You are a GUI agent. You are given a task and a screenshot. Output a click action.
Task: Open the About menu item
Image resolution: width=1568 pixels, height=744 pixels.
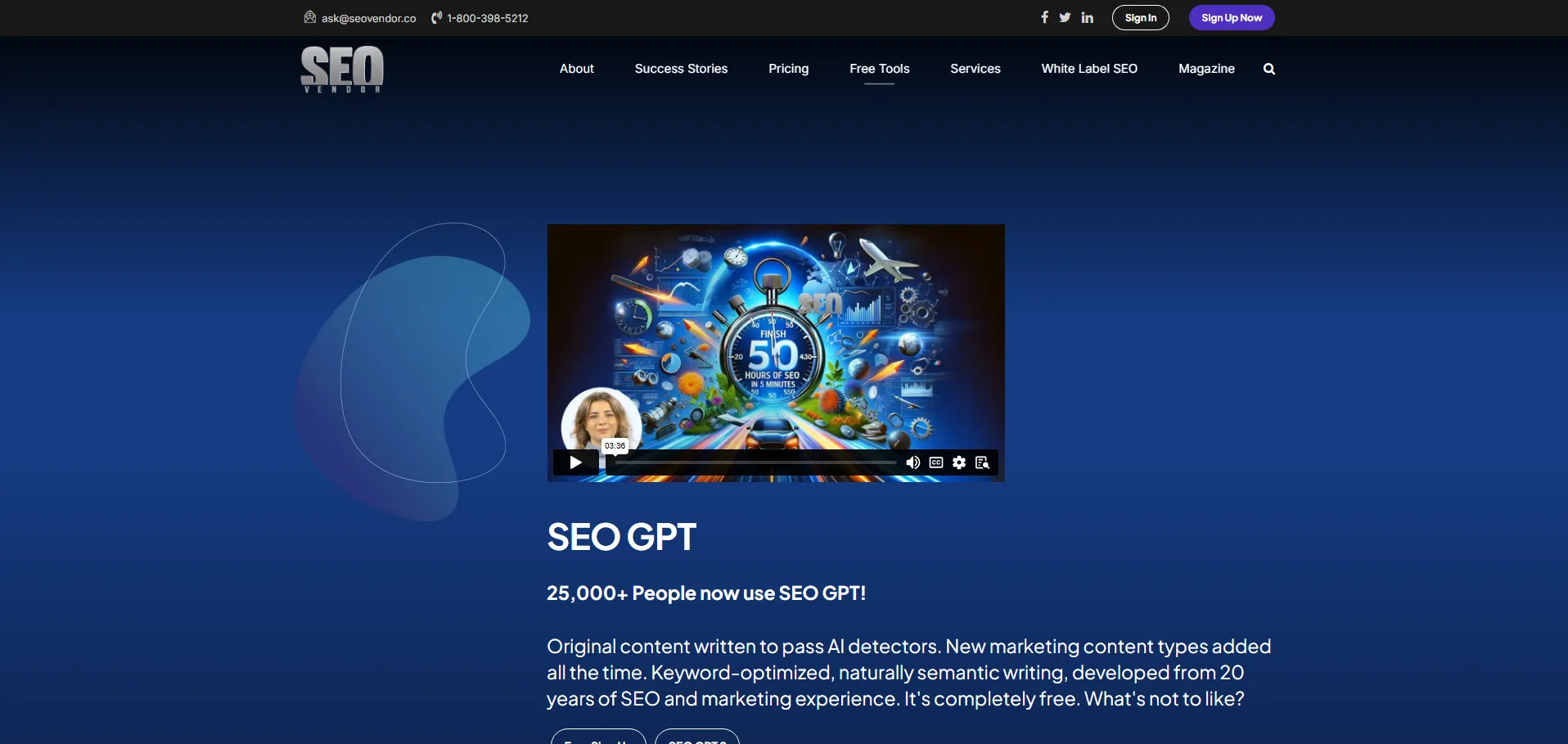tap(576, 69)
